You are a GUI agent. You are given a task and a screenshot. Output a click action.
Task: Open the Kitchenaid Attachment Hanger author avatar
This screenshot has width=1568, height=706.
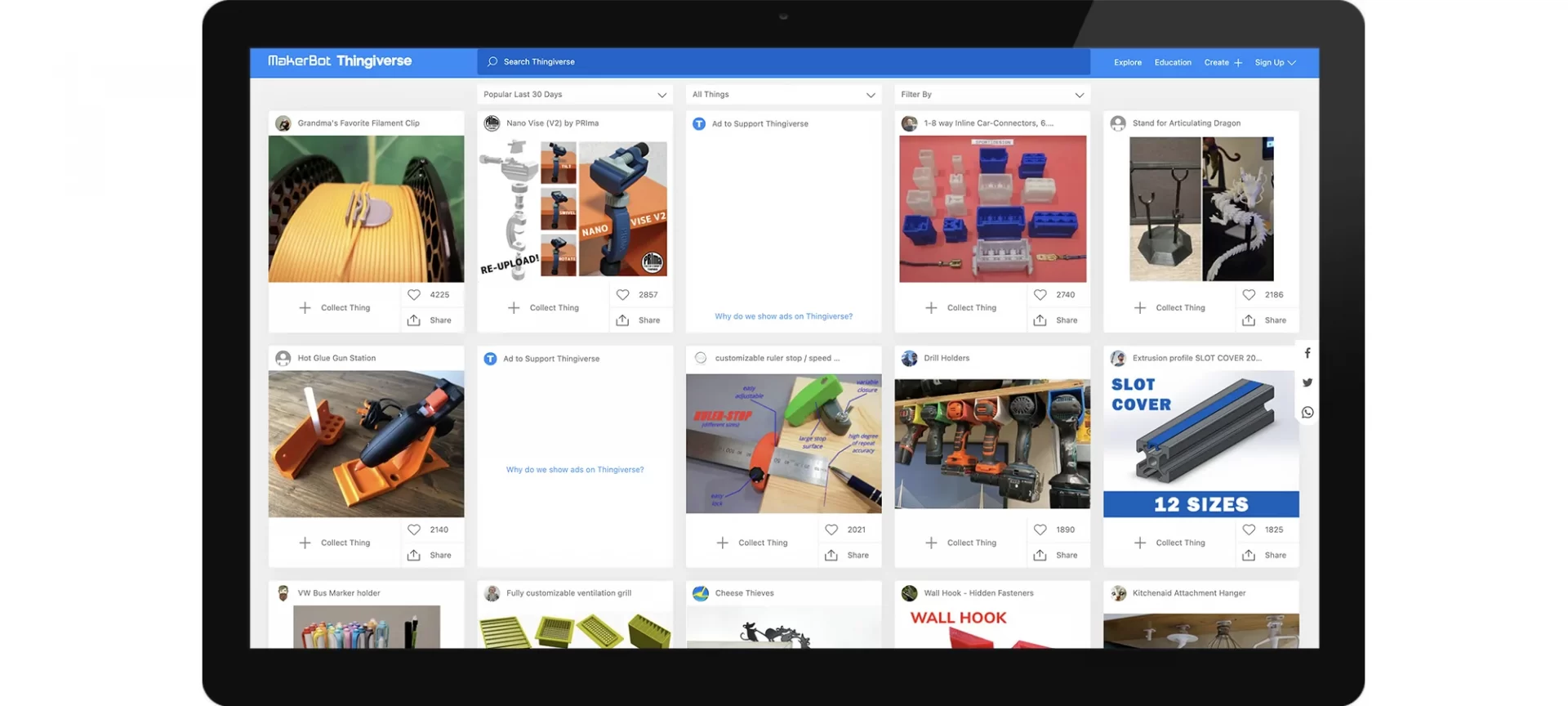(x=1118, y=594)
